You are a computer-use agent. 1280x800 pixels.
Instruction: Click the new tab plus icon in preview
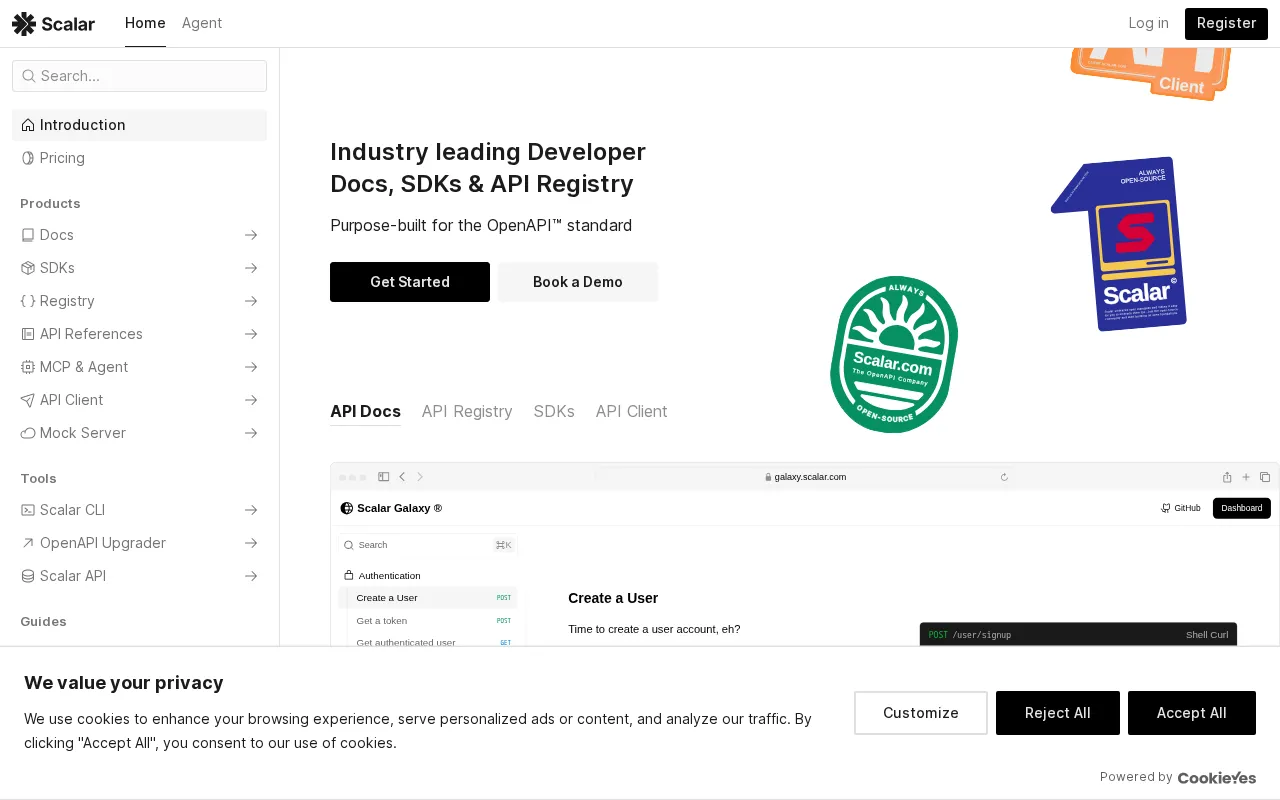pyautogui.click(x=1246, y=477)
